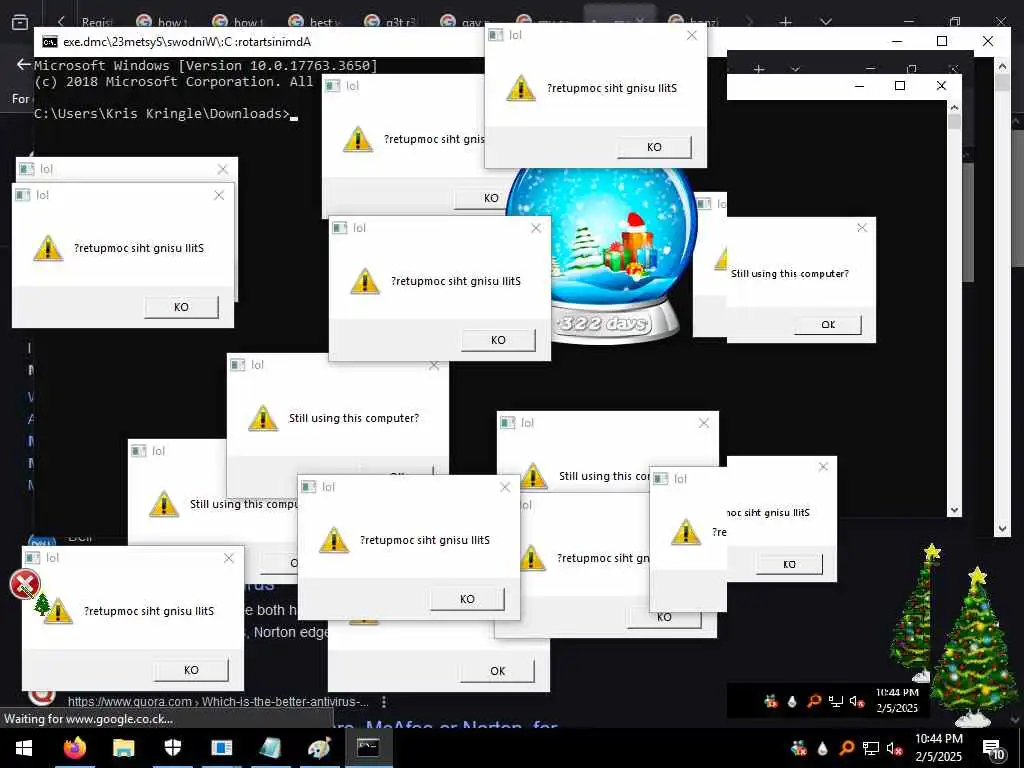Click the orange magnifier system tray icon
The image size is (1024, 768).
(846, 748)
